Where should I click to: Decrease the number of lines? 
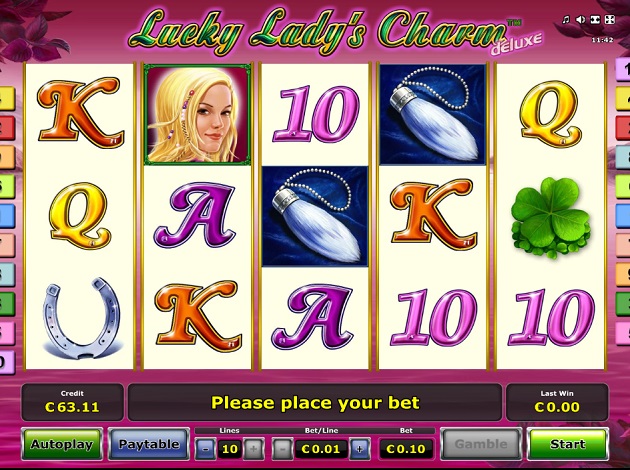point(206,449)
